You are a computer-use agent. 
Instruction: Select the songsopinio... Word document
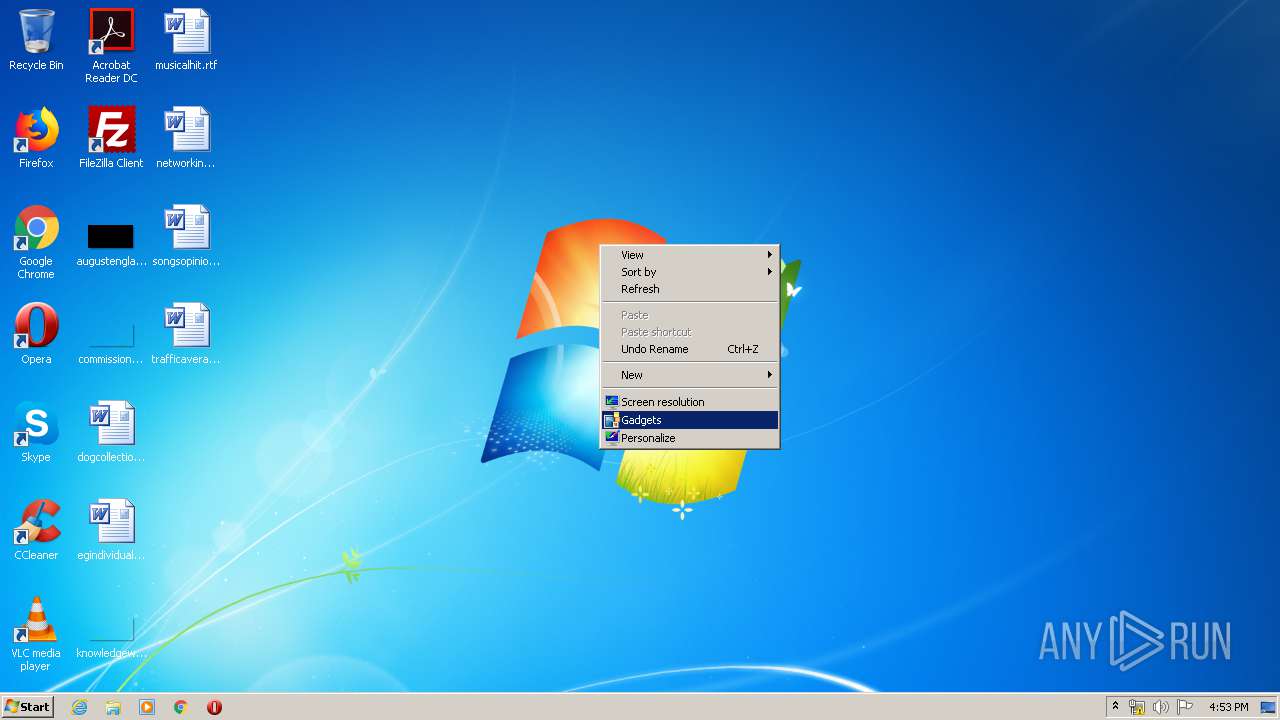tap(186, 236)
